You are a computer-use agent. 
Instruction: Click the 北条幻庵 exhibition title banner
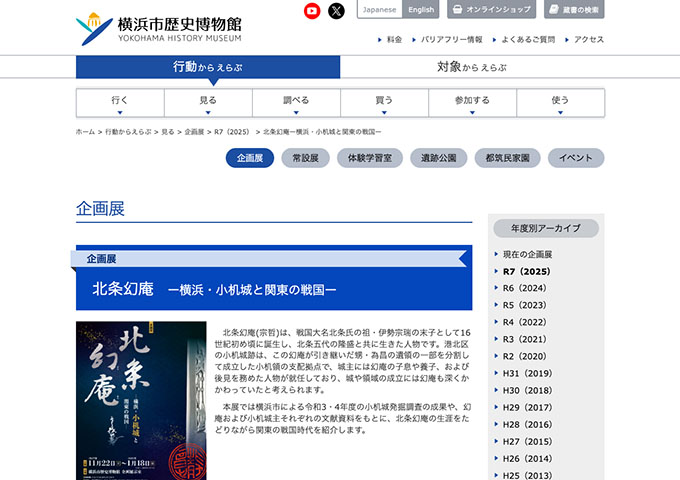[274, 278]
